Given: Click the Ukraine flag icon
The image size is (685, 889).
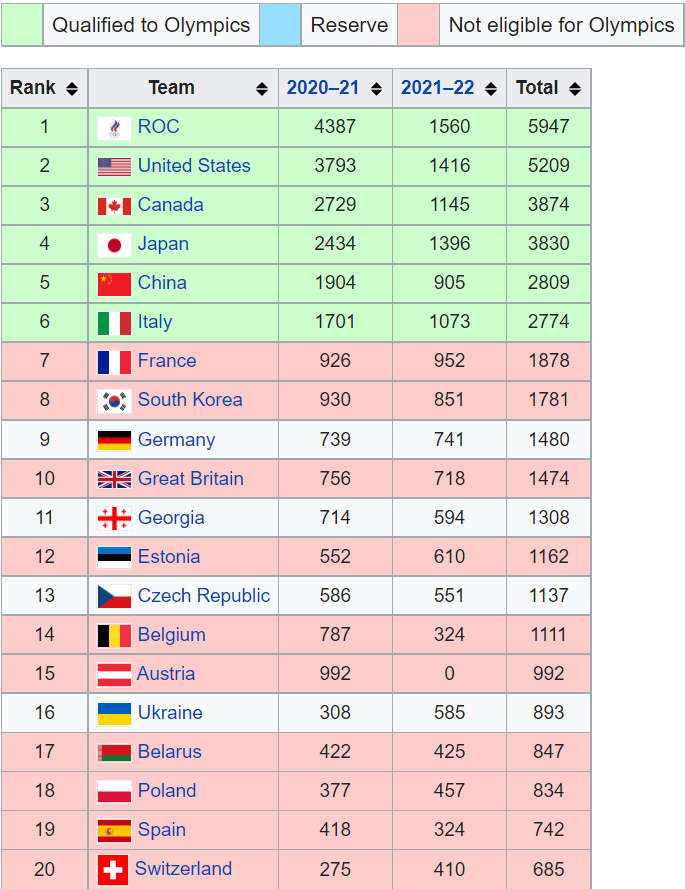Looking at the screenshot, I should 114,713.
